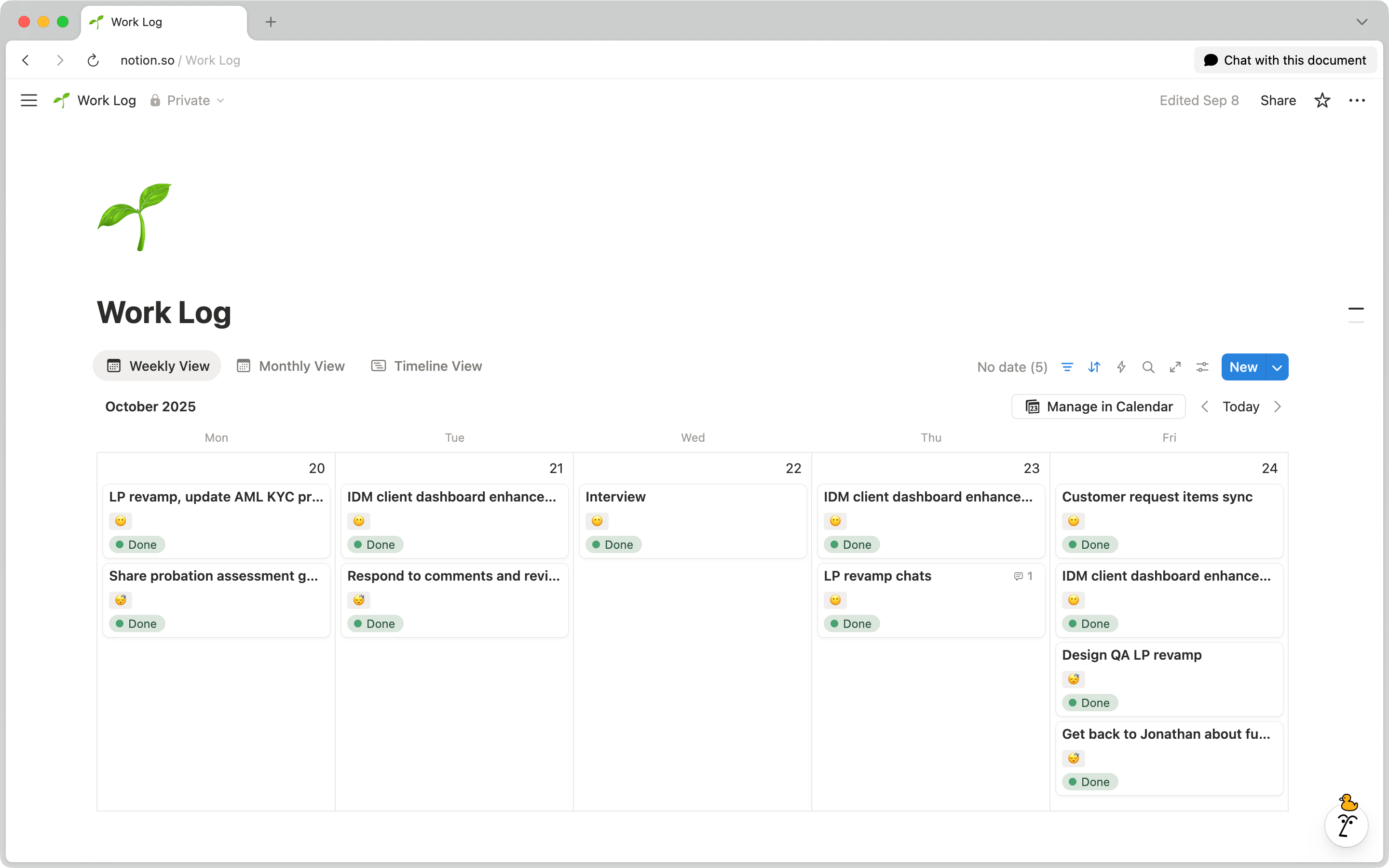Click the Share button
This screenshot has width=1389, height=868.
[1278, 100]
